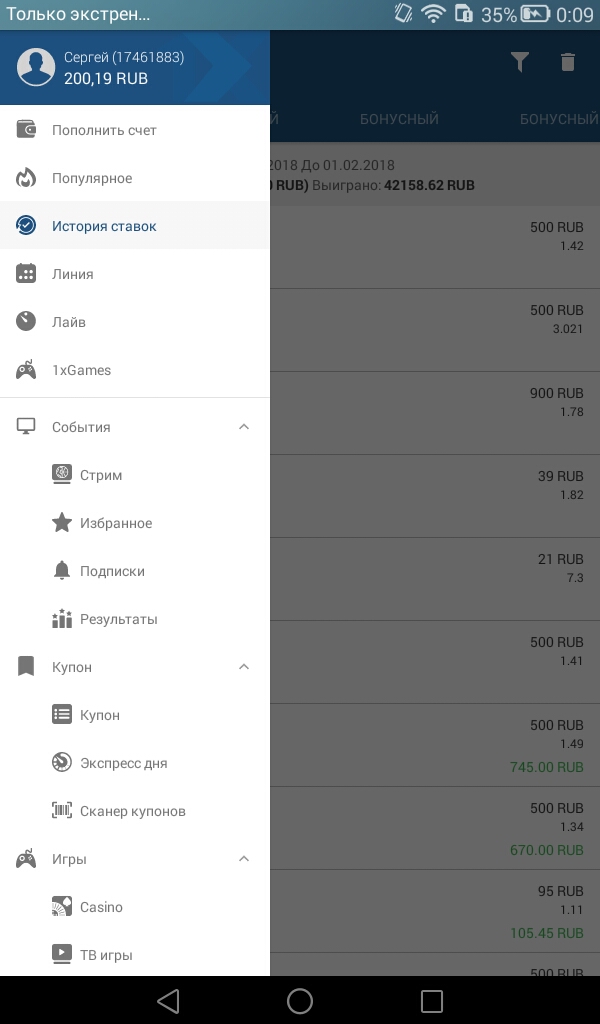Image resolution: width=600 pixels, height=1024 pixels.
Task: Tap the stopwatch icon for Лайв
Action: pyautogui.click(x=26, y=322)
